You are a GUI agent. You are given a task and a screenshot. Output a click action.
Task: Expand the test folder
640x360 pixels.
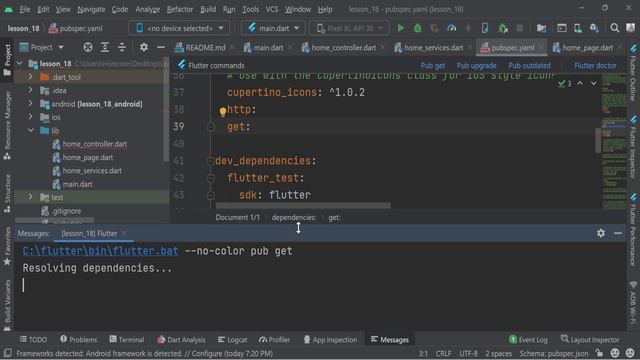tap(30, 197)
